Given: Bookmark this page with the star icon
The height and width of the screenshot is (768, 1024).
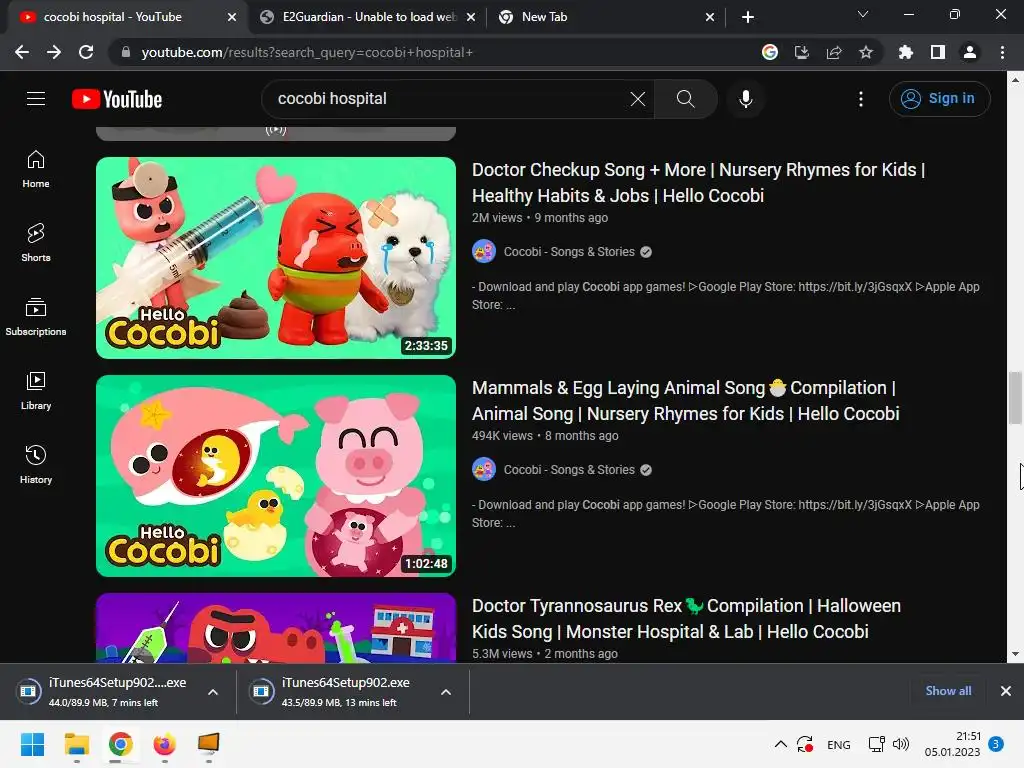Looking at the screenshot, I should pos(866,52).
